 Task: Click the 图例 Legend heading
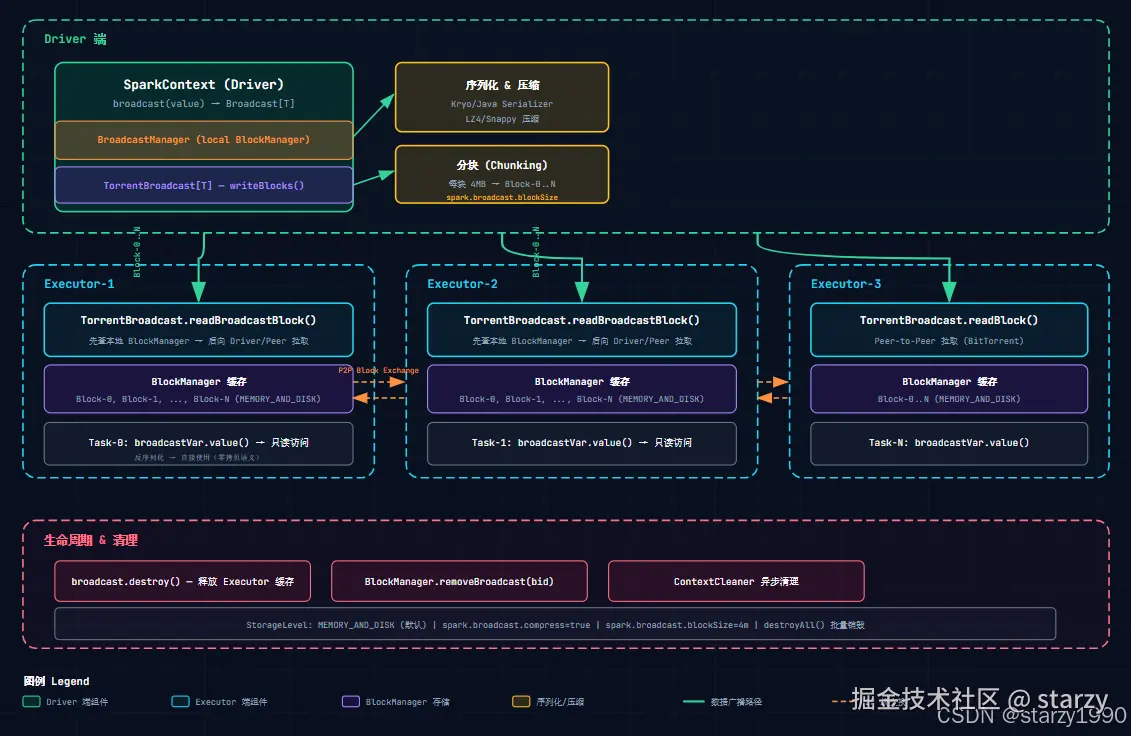coord(56,681)
